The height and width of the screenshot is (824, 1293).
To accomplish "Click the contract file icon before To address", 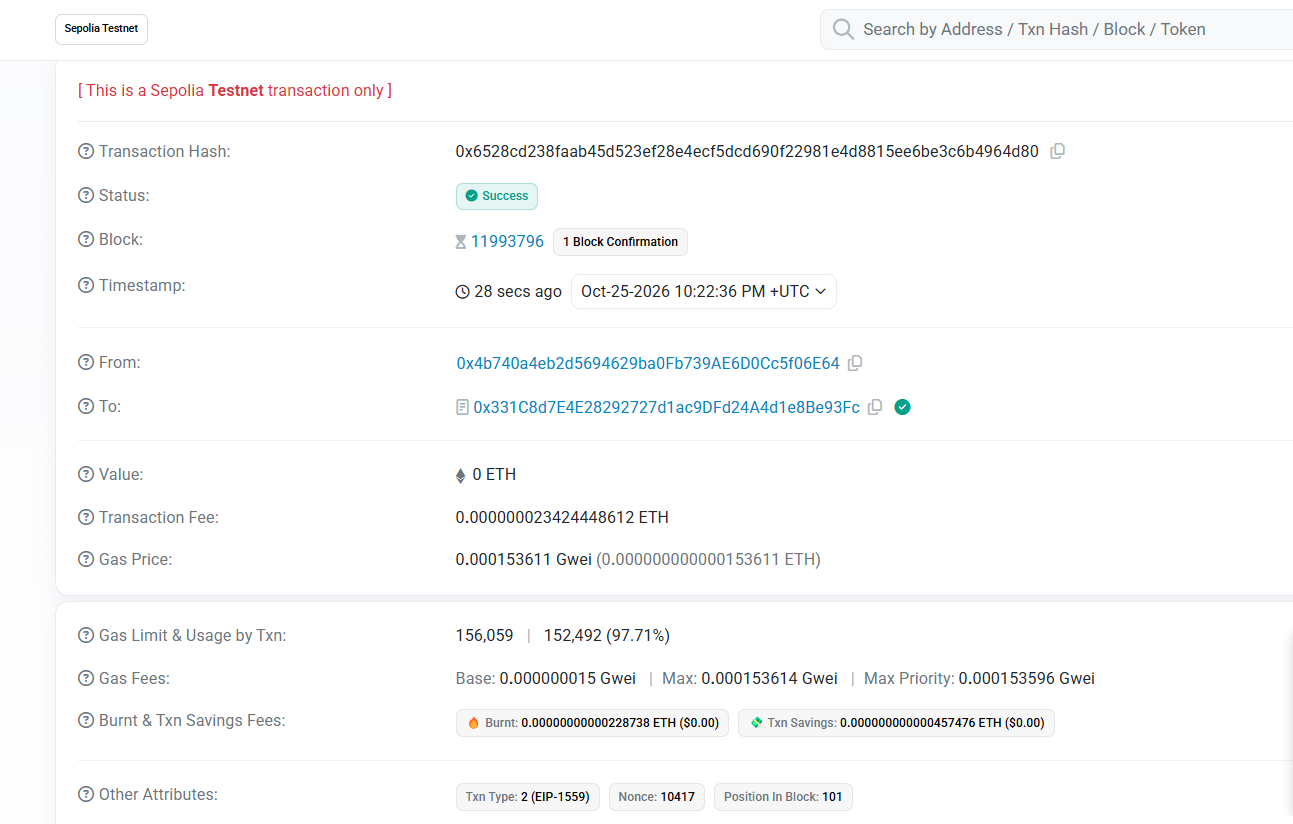I will pos(462,408).
